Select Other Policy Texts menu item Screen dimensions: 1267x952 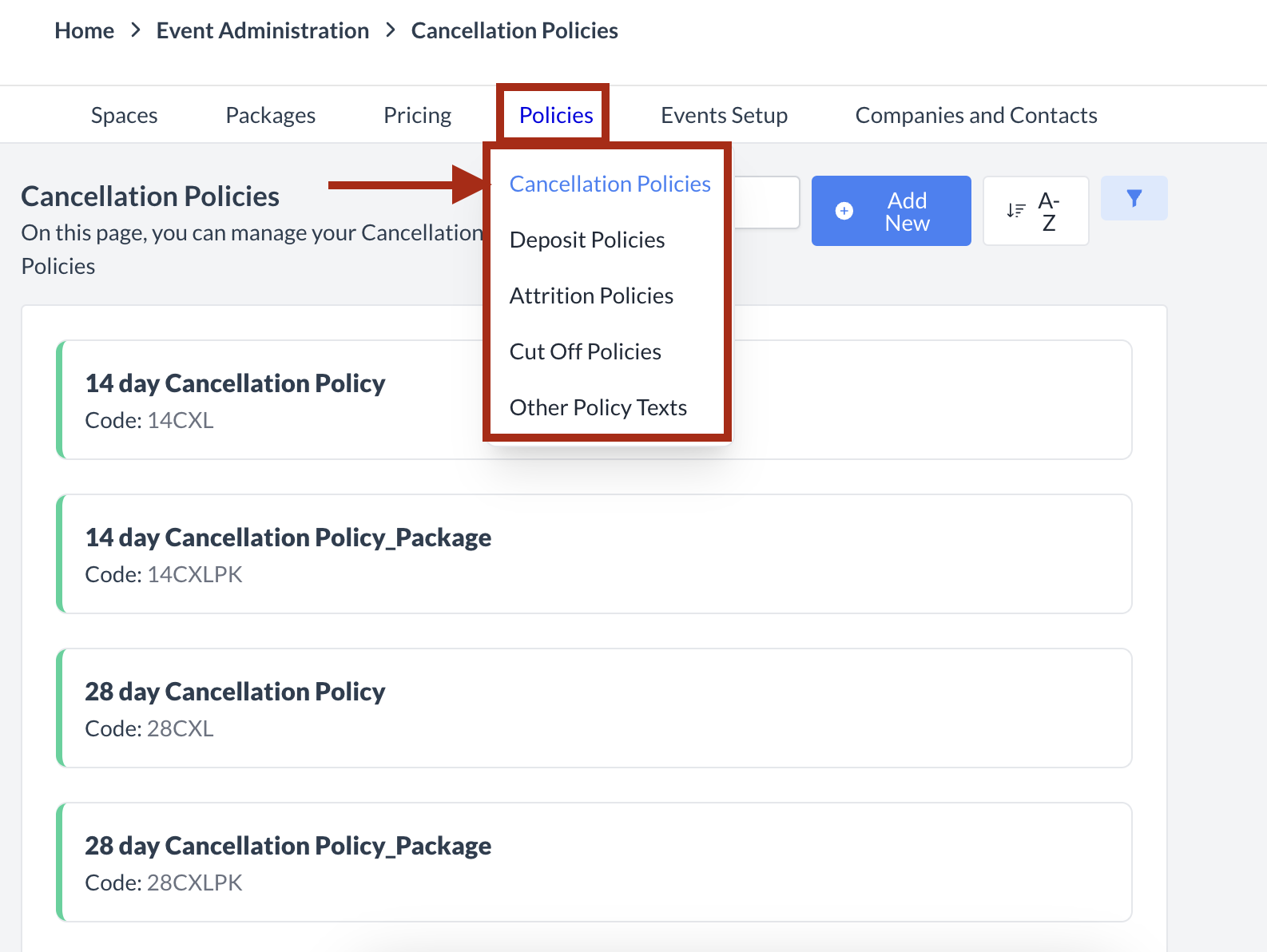coord(598,407)
